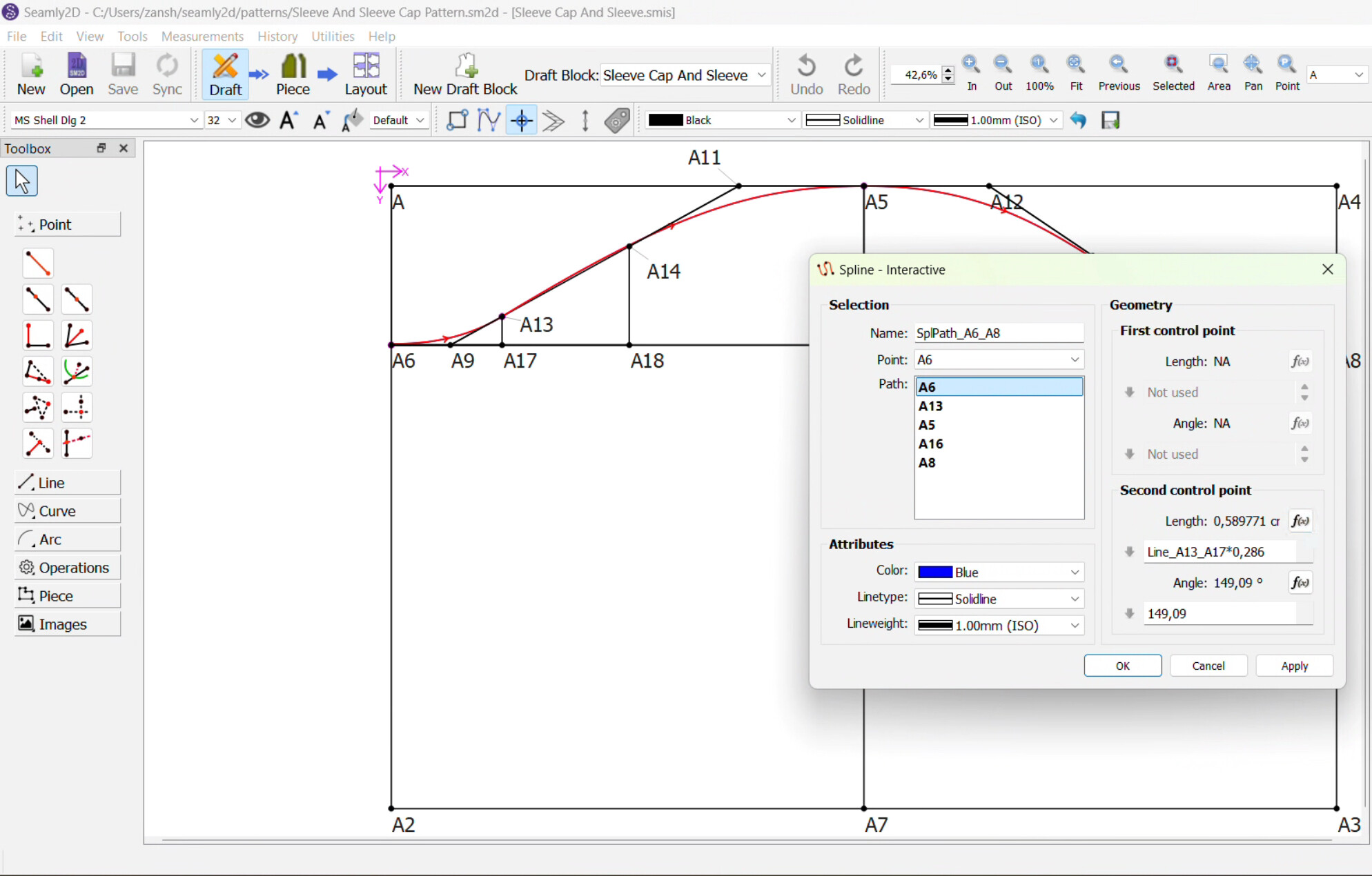Click the Apply button in spline dialog

tap(1294, 666)
